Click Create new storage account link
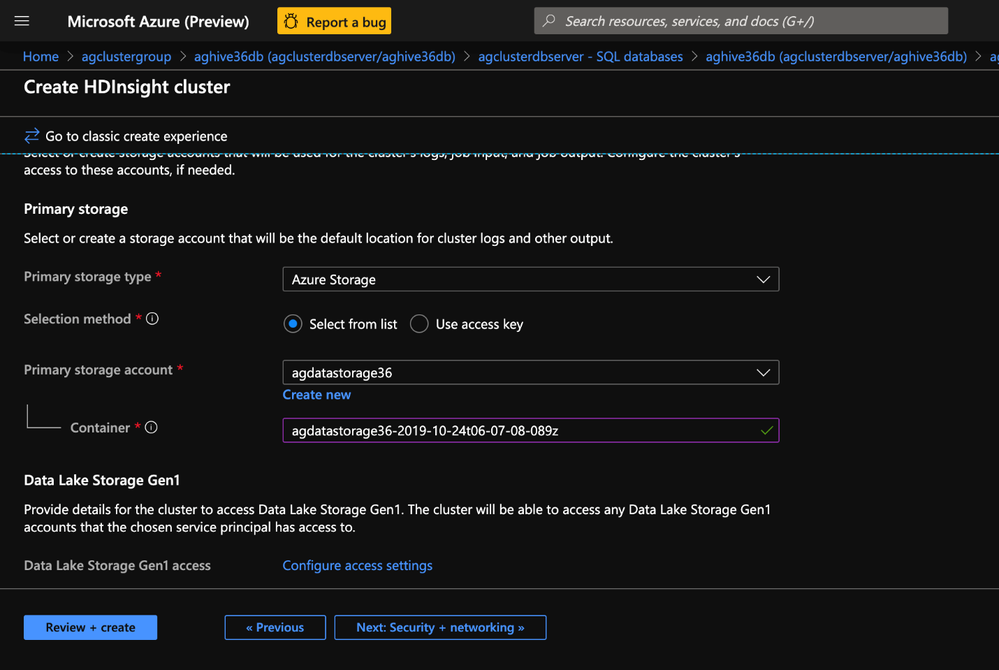The height and width of the screenshot is (670, 999). [x=317, y=395]
